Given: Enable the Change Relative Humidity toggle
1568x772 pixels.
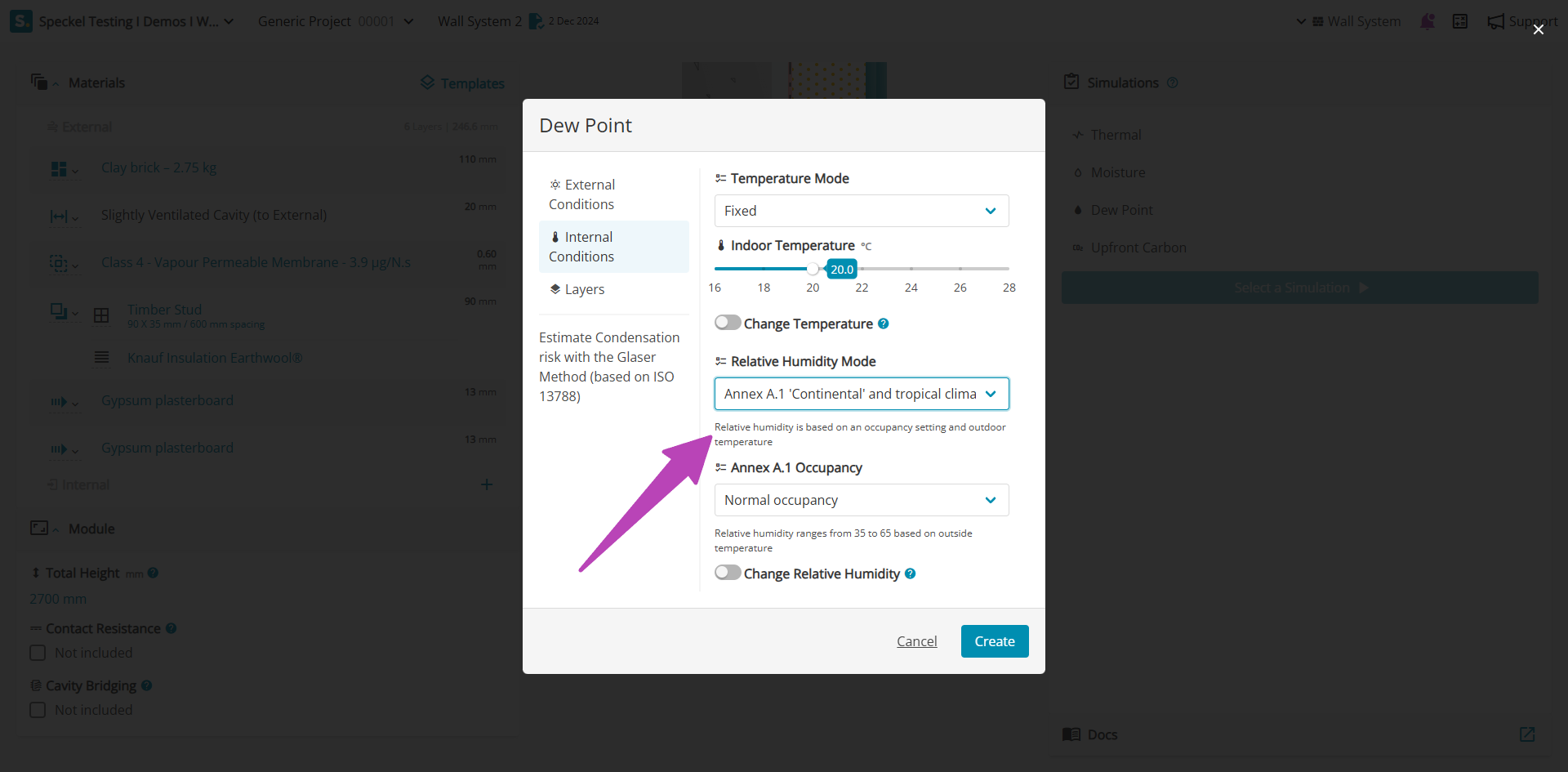Looking at the screenshot, I should (728, 573).
